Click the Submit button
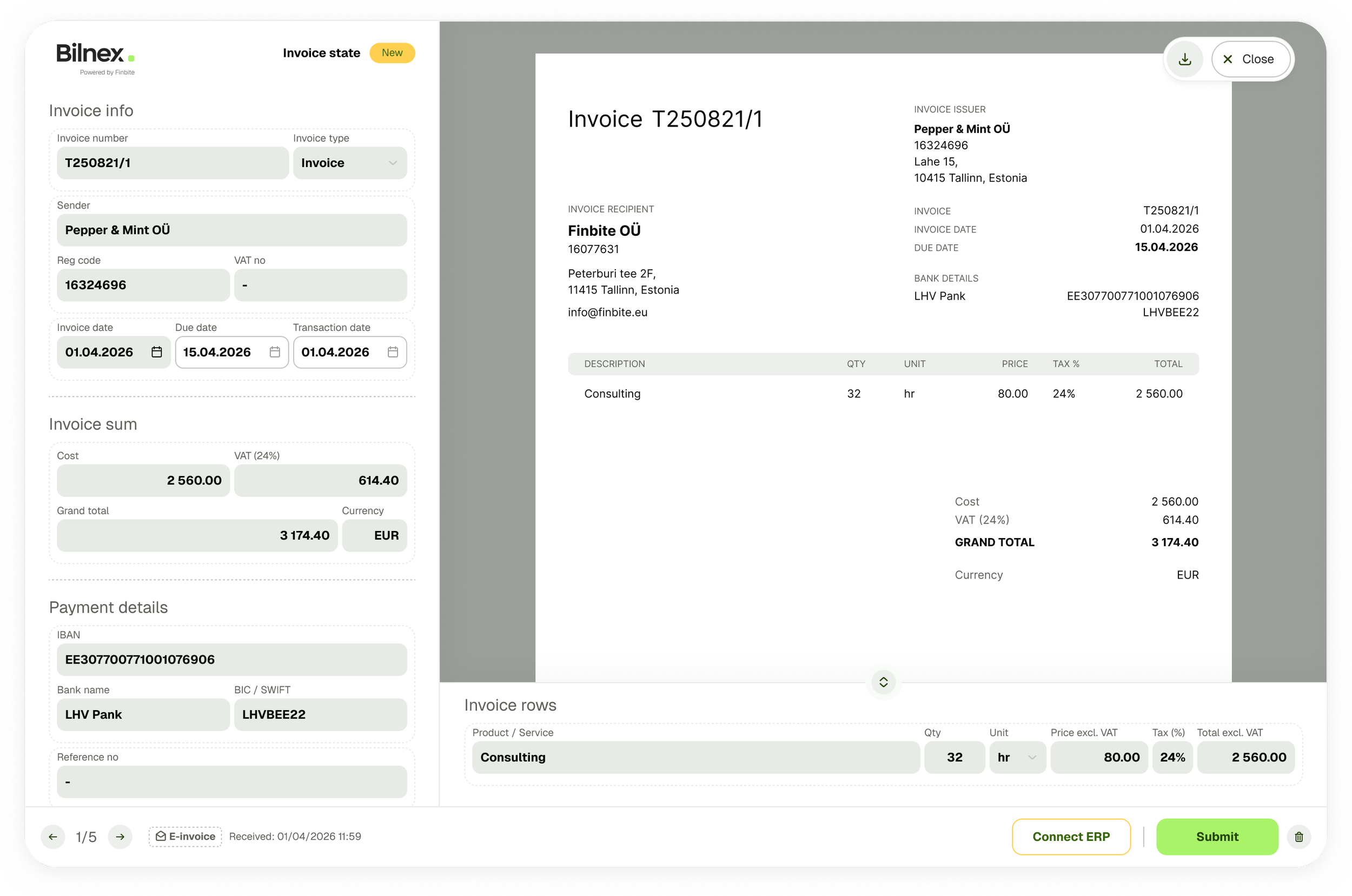The height and width of the screenshot is (896, 1352). click(1217, 837)
